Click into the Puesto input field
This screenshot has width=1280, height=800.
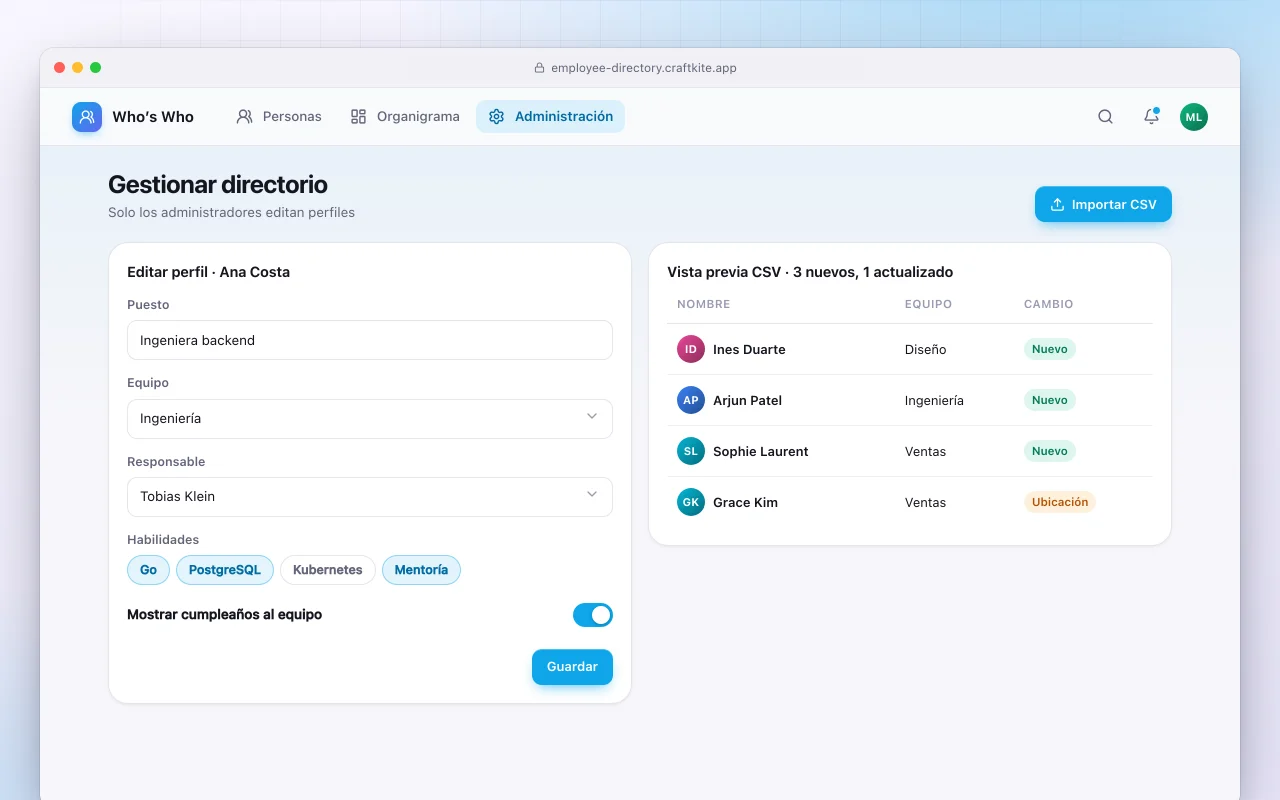pos(370,340)
